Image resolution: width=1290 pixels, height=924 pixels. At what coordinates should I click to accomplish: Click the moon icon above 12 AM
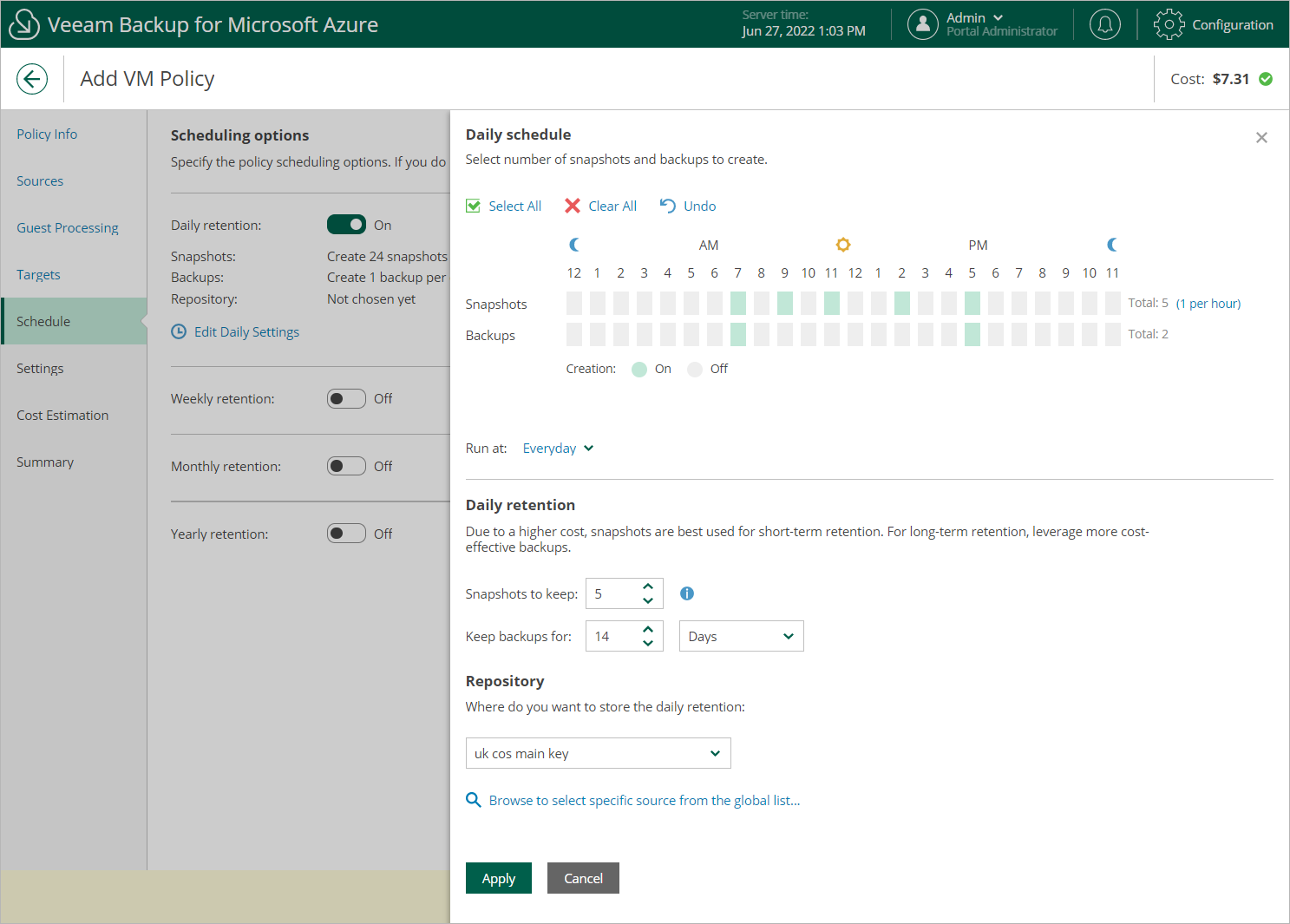574,245
